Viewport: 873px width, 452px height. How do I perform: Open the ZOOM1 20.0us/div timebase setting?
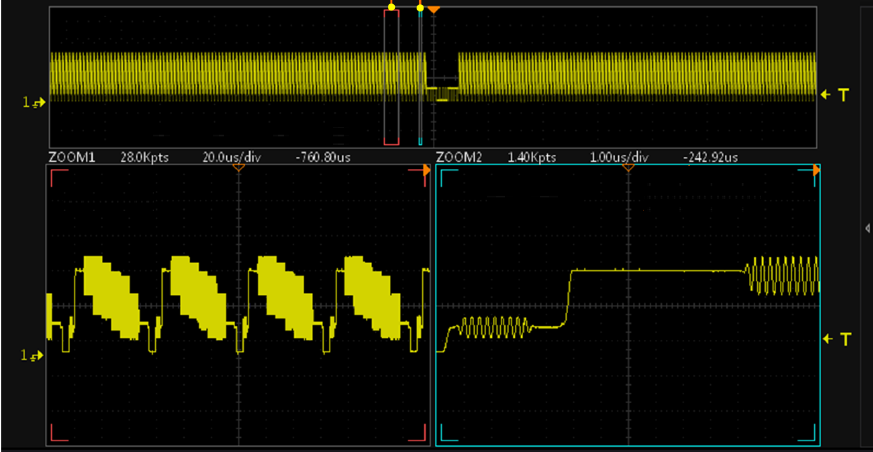pyautogui.click(x=231, y=158)
